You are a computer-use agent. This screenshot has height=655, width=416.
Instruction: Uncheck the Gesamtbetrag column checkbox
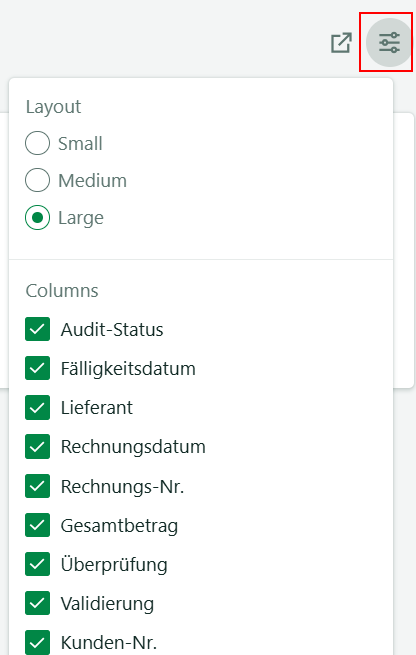tap(38, 525)
